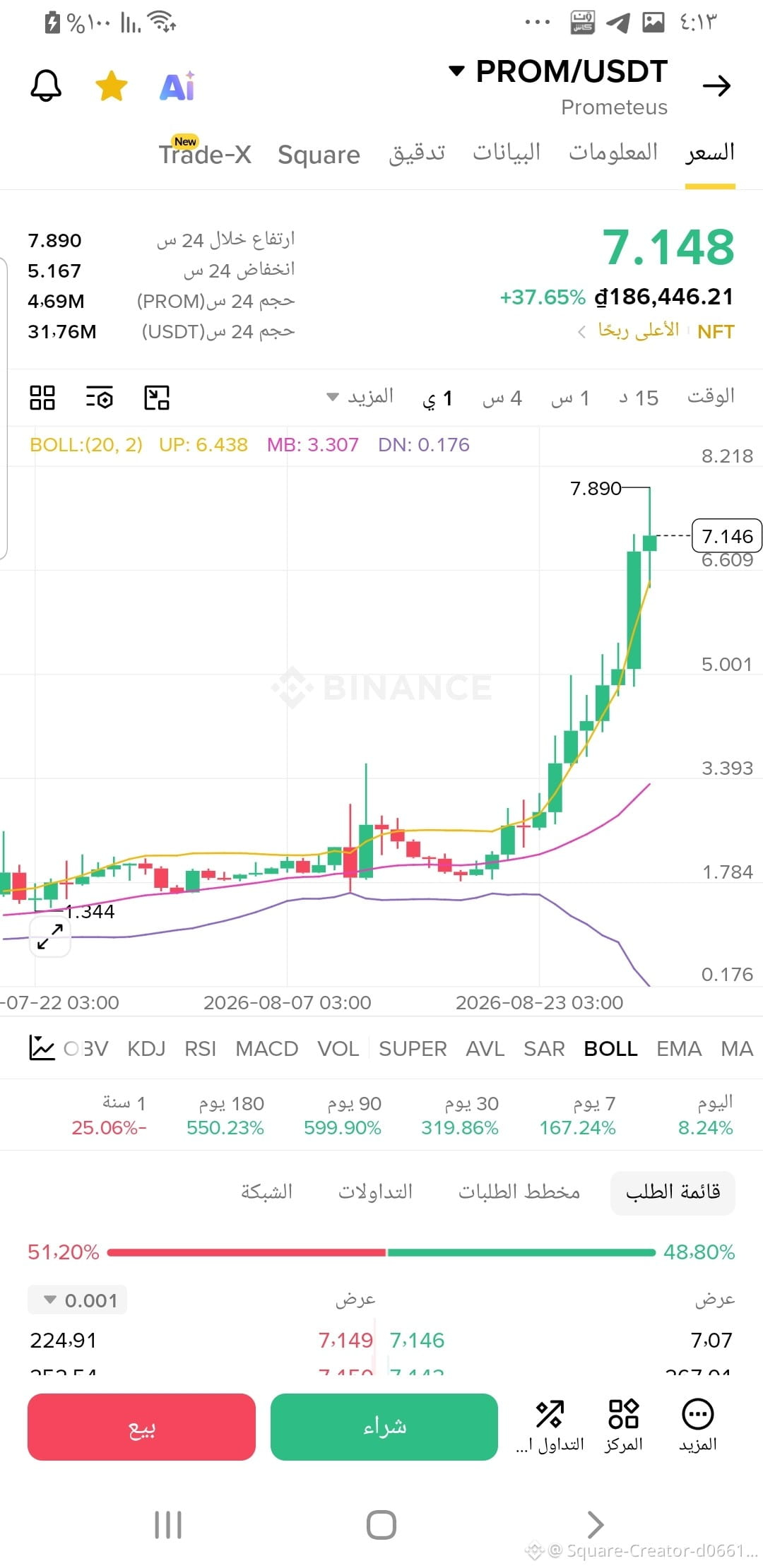This screenshot has width=763, height=1568.
Task: Tap the indicator chart line icon
Action: coord(42,1047)
